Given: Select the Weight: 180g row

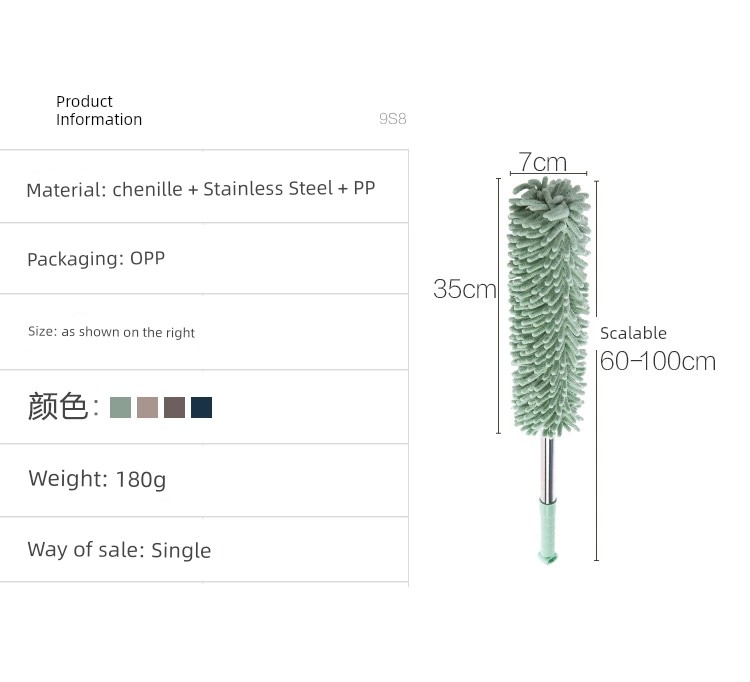Looking at the screenshot, I should click(x=204, y=480).
